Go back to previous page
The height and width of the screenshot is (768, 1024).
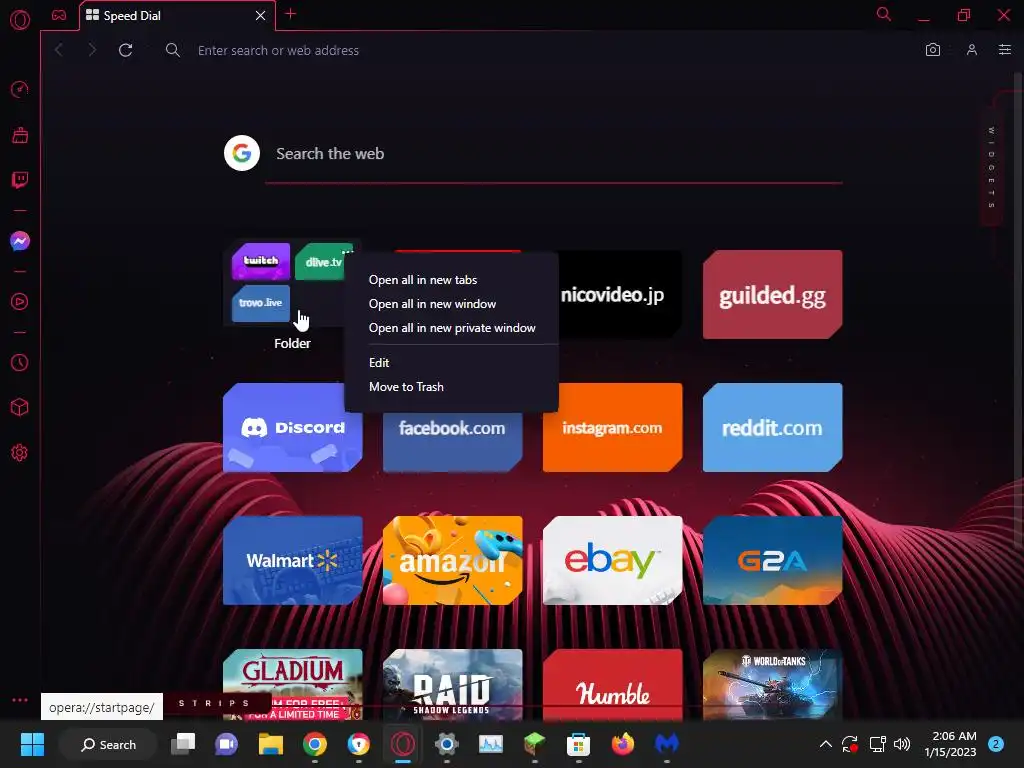[59, 50]
